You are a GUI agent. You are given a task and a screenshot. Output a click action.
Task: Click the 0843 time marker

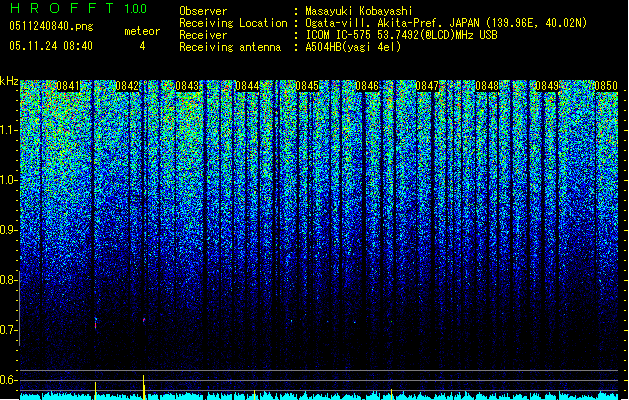[187, 86]
